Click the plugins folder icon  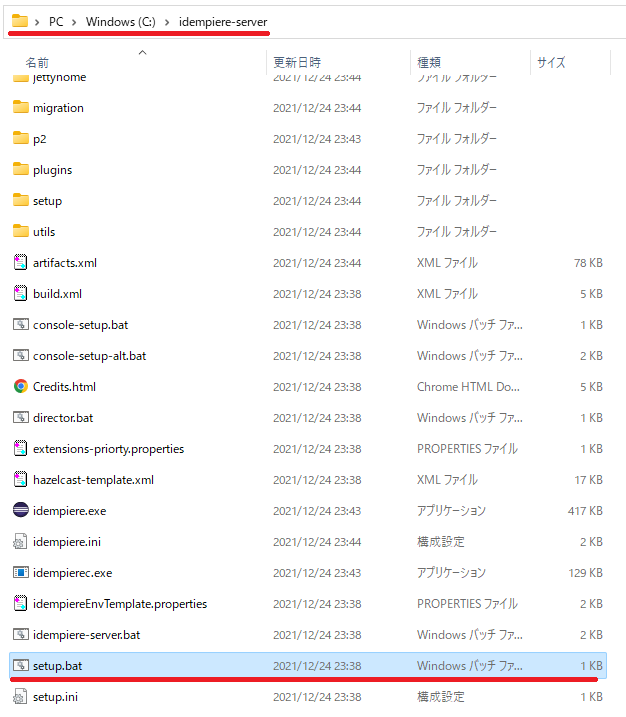click(x=21, y=169)
